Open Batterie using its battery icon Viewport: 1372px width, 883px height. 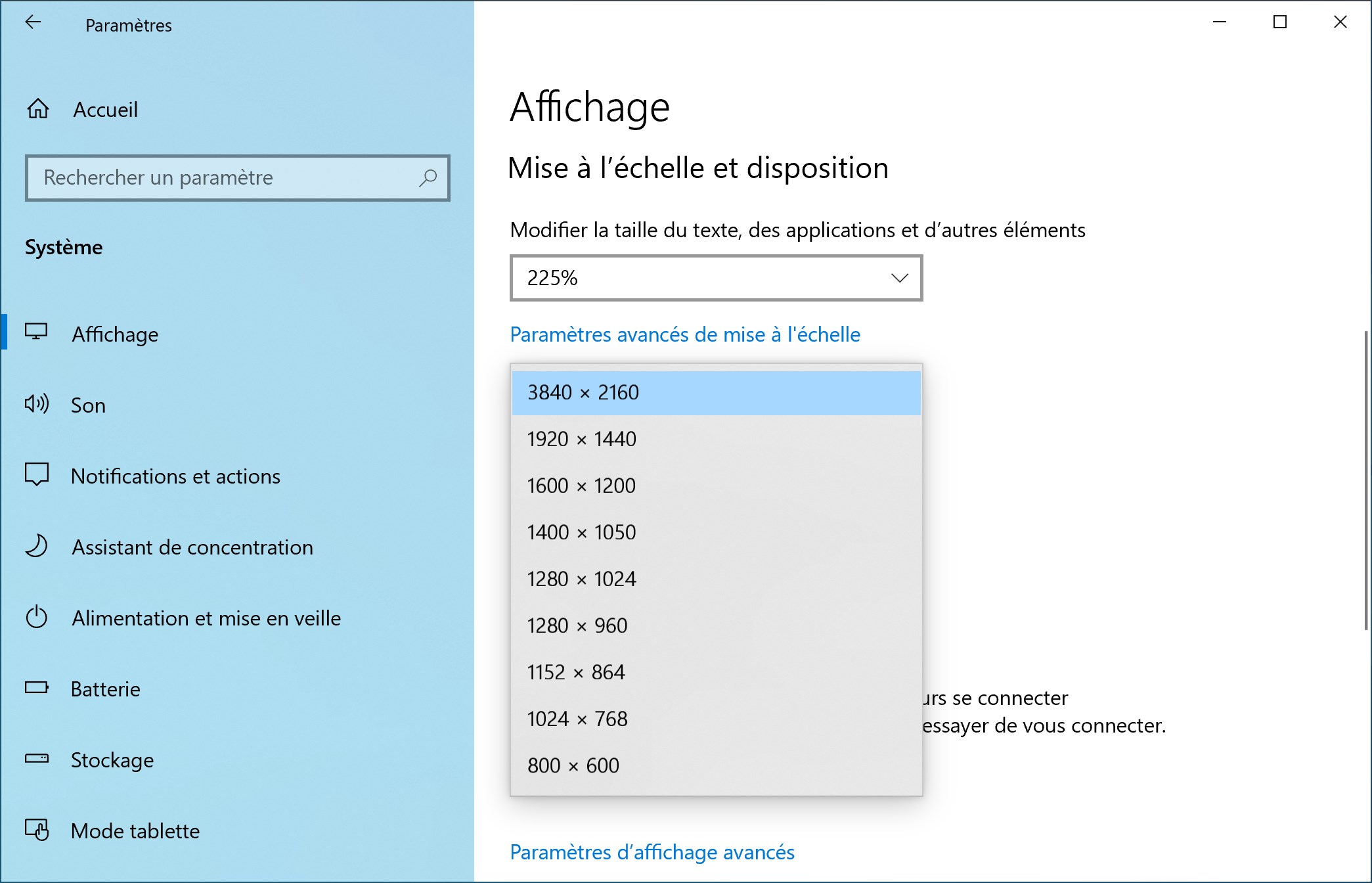click(x=37, y=688)
